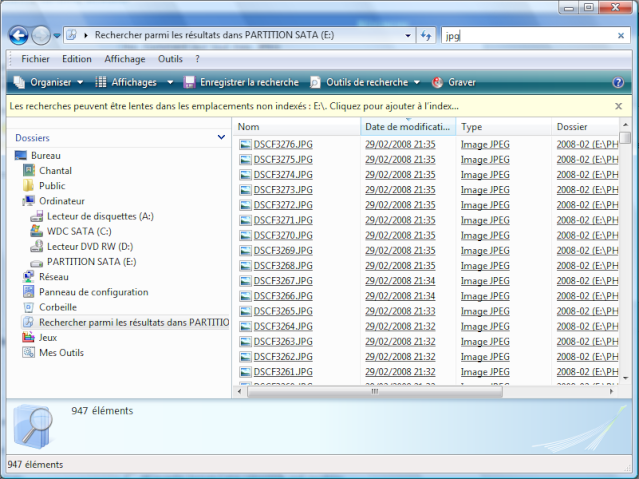This screenshot has width=639, height=479.
Task: Open the Affichages dropdown arrow
Action: coord(170,82)
